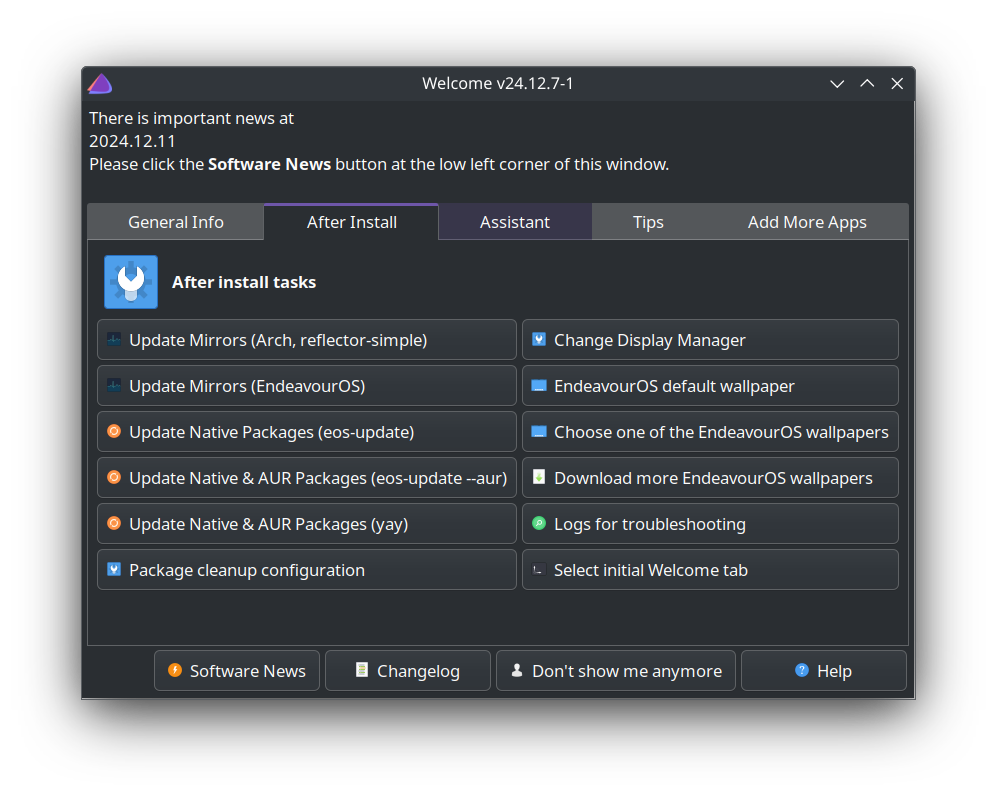Click the blue Help question mark icon

(x=801, y=671)
